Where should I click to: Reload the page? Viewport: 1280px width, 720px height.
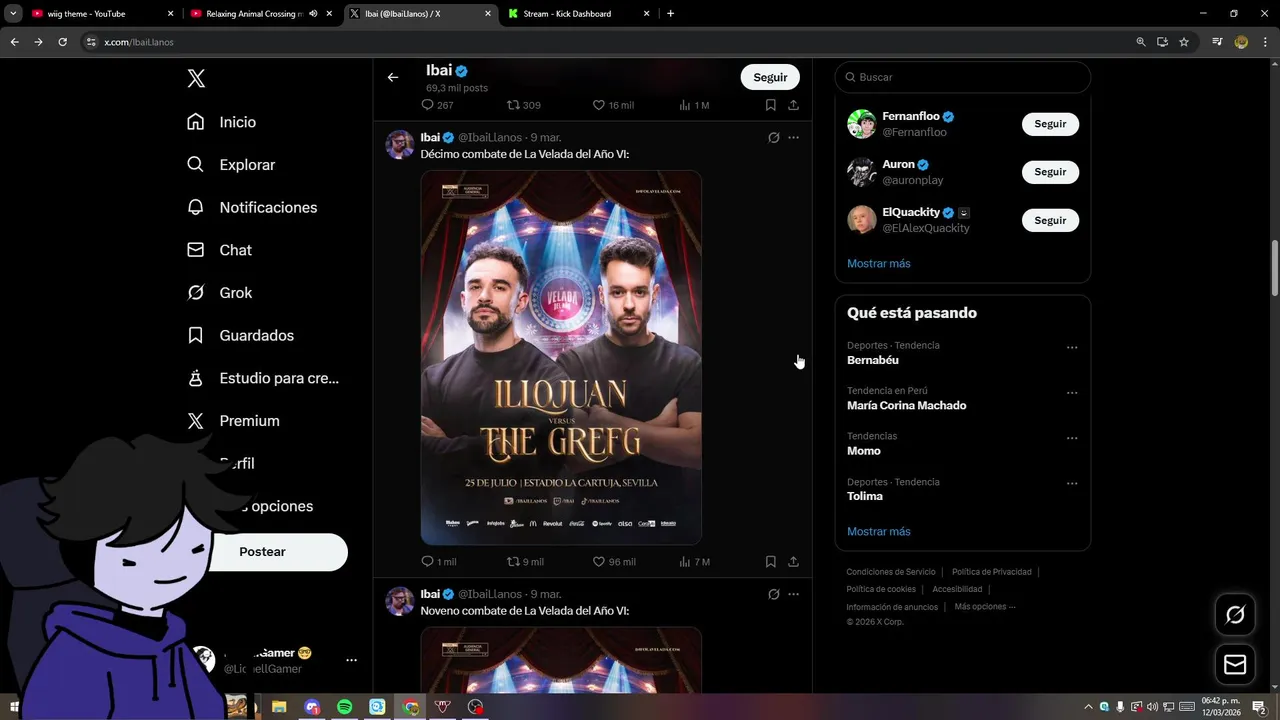click(62, 42)
